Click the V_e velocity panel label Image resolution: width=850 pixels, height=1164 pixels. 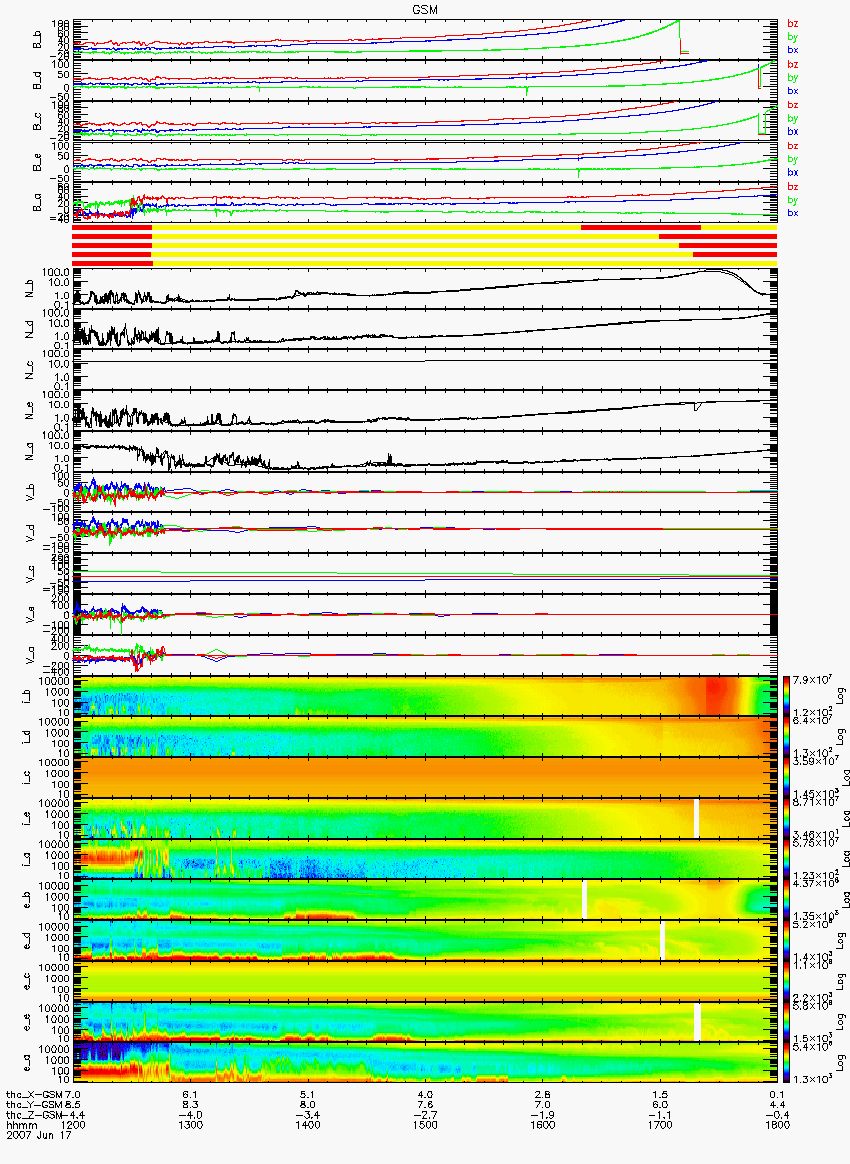(x=30, y=616)
